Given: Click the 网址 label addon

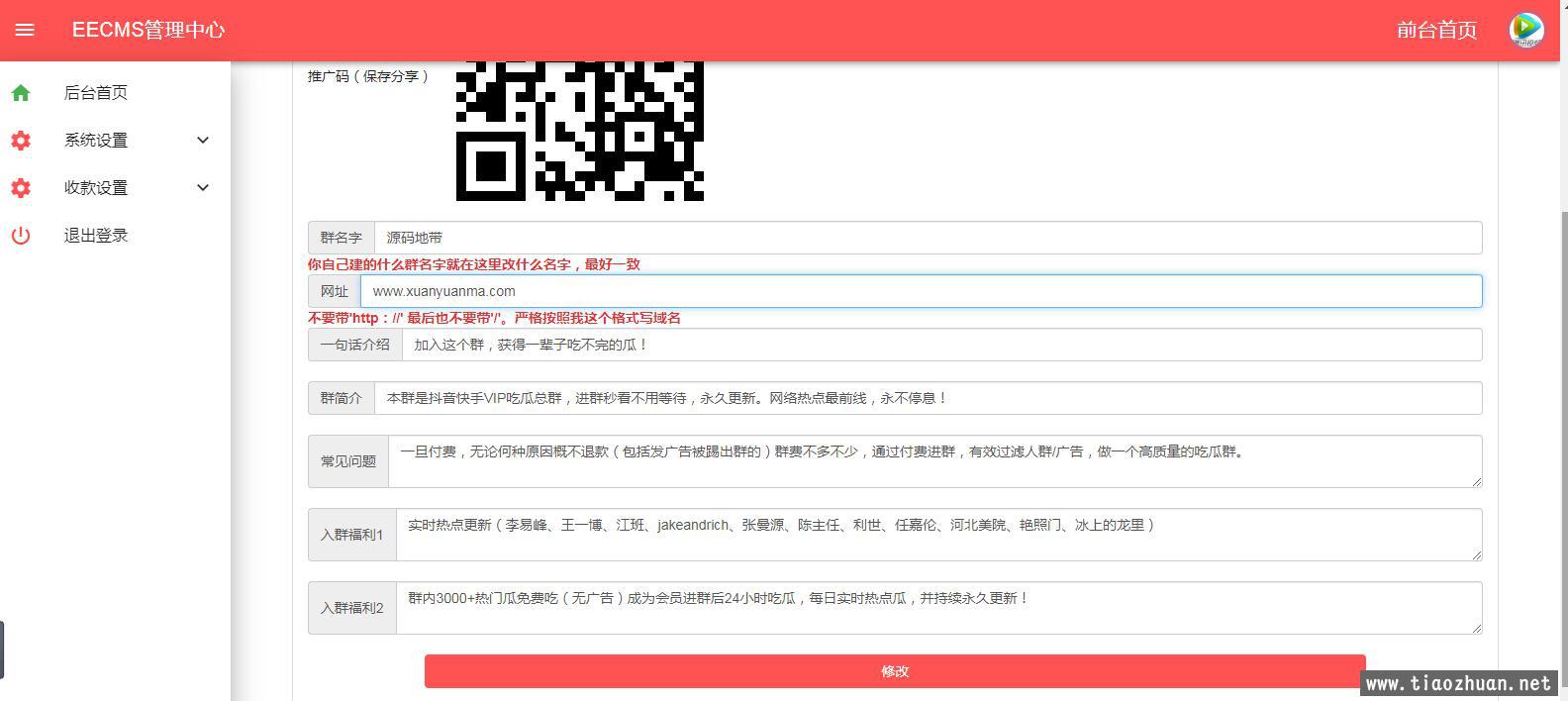Looking at the screenshot, I should point(335,291).
